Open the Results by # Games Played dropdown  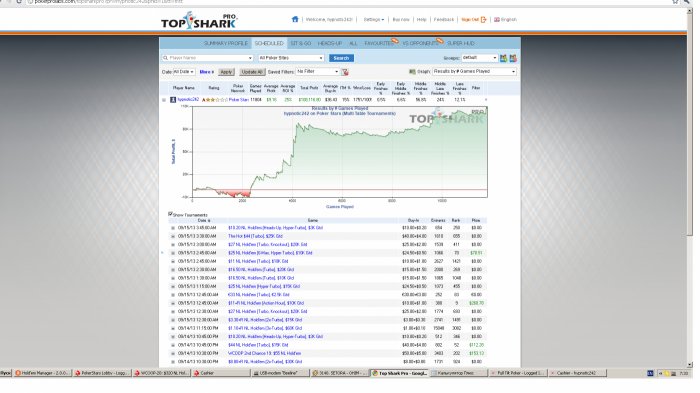pos(475,71)
